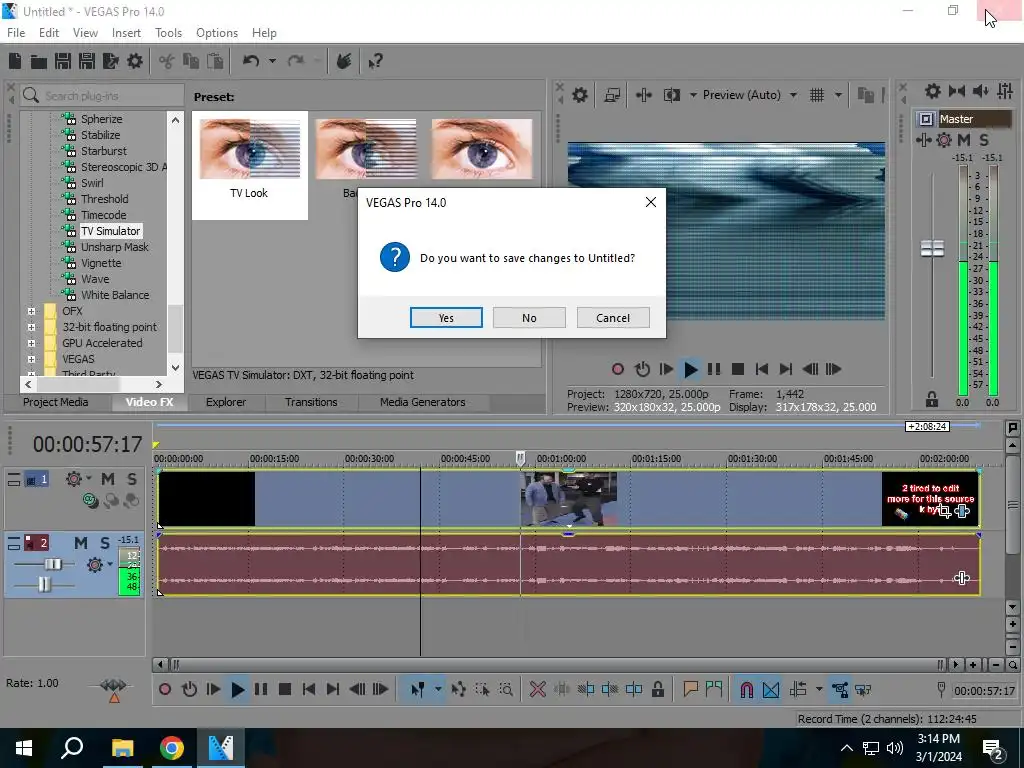Viewport: 1024px width, 768px height.
Task: Open Google Chrome from taskbar
Action: [172, 748]
